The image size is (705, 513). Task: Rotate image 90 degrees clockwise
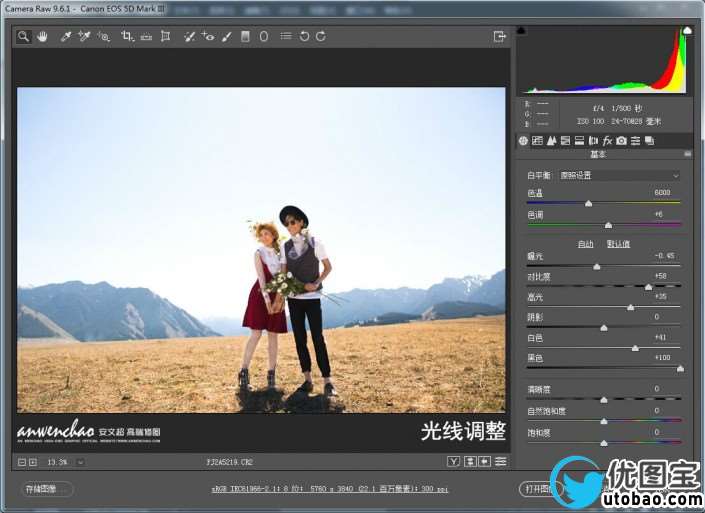[x=321, y=36]
